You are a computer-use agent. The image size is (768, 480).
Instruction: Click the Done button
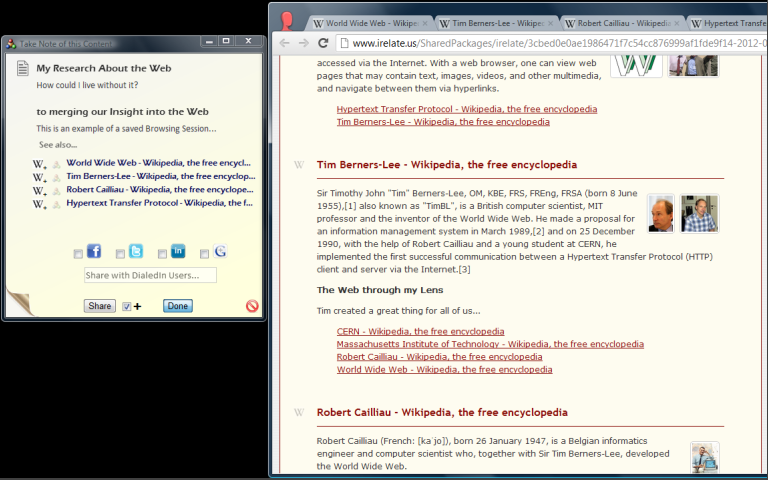pyautogui.click(x=178, y=306)
